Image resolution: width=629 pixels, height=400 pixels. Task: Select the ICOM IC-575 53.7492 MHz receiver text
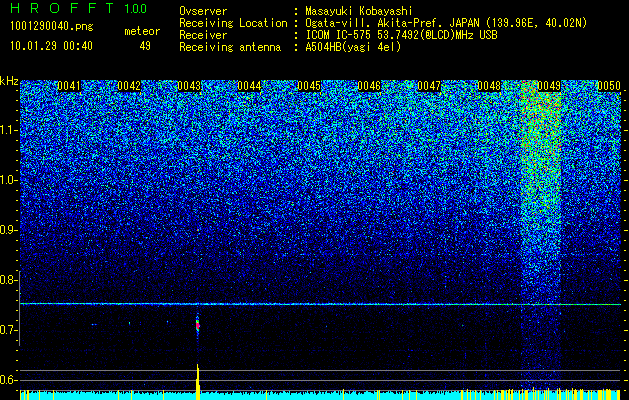(x=401, y=35)
